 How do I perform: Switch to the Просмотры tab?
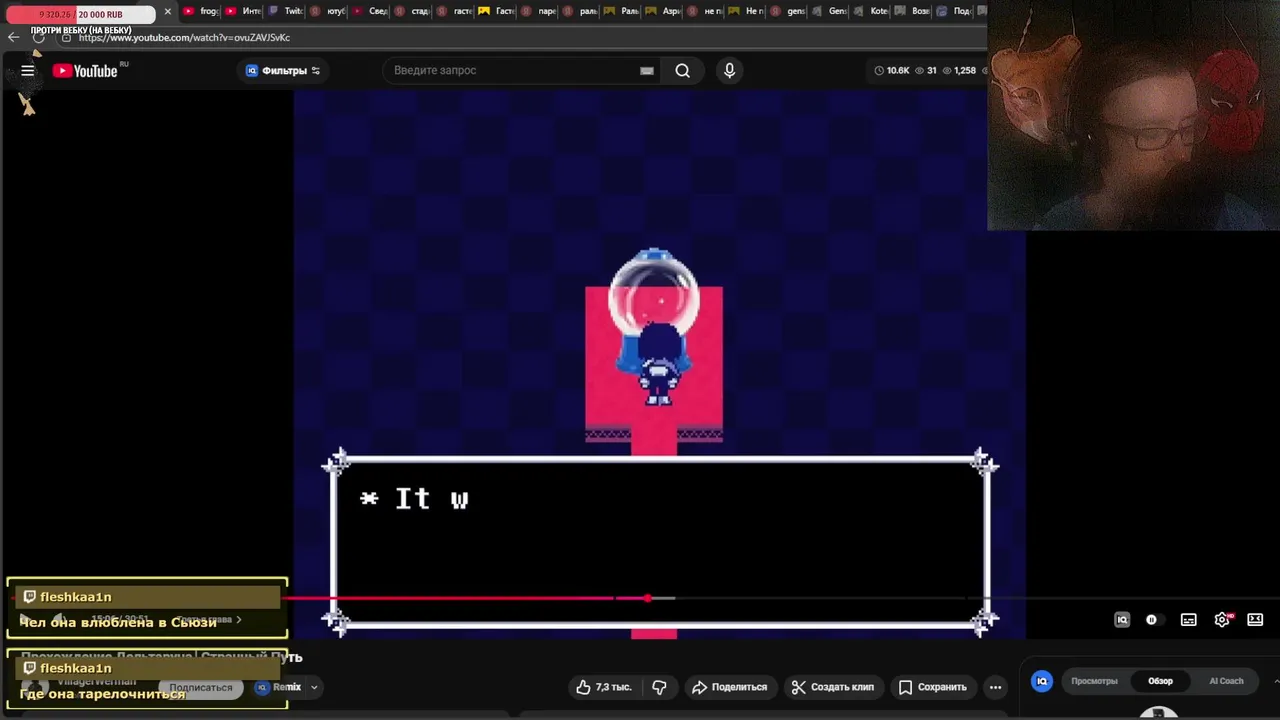coord(1094,681)
